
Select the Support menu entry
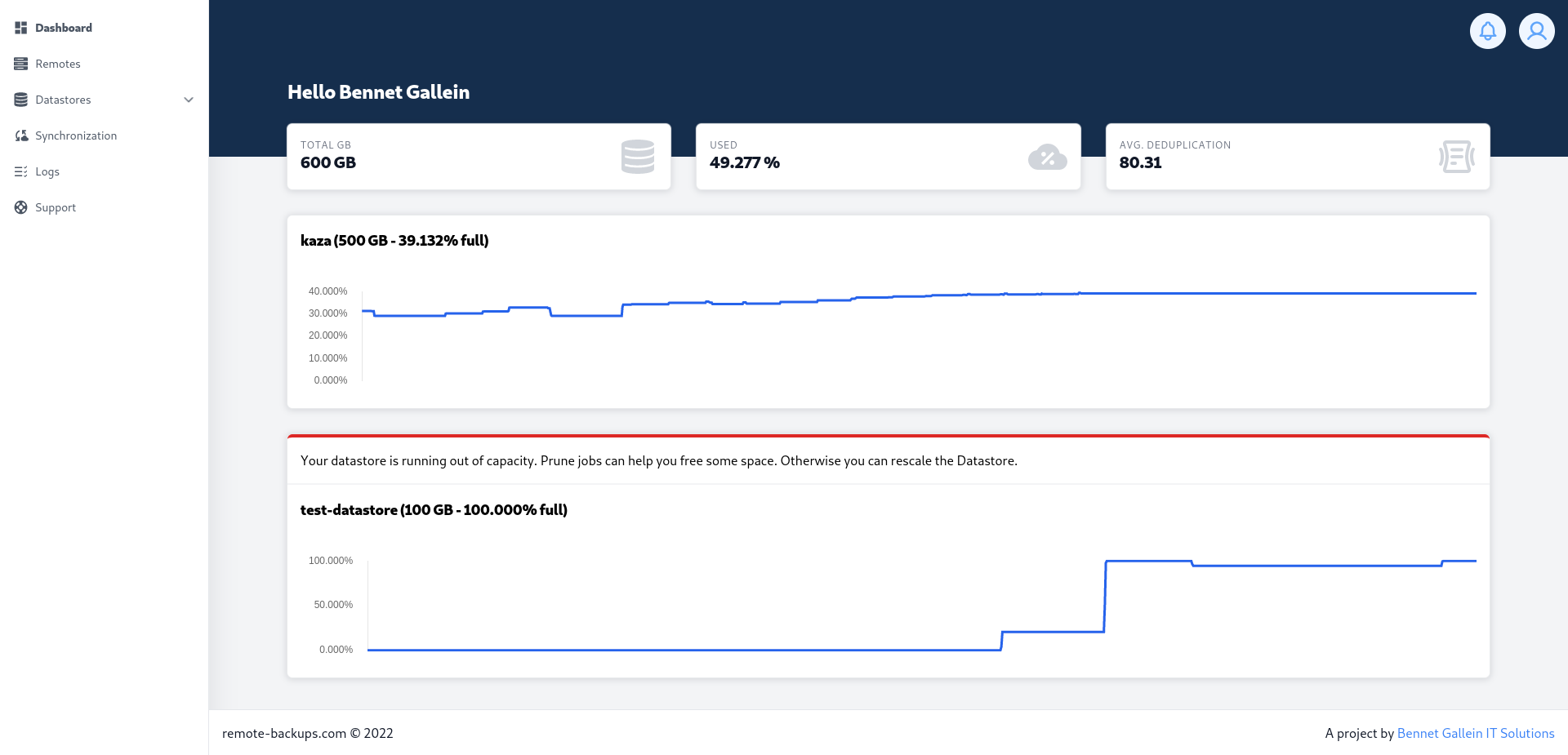pos(56,207)
